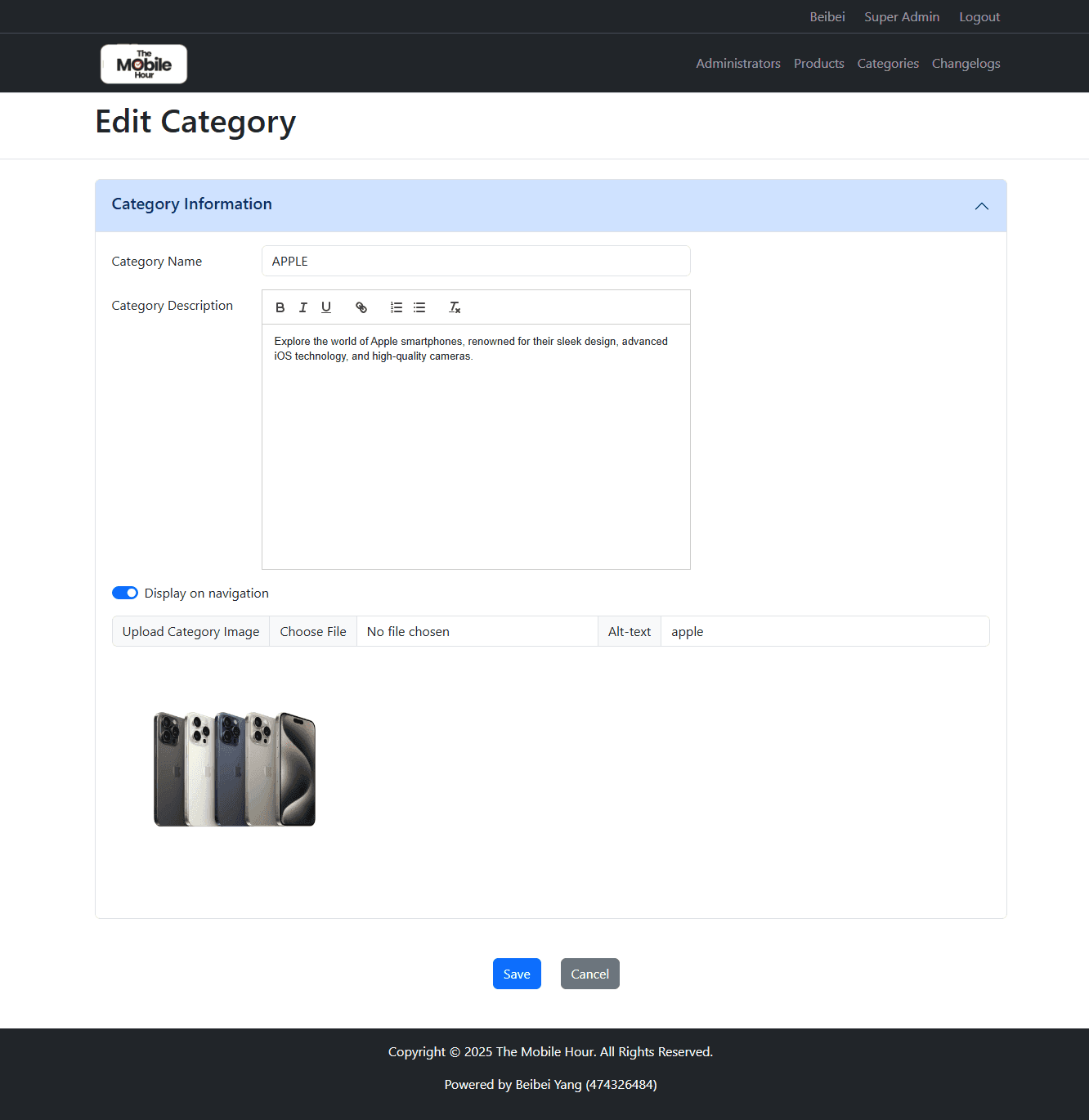
Task: Enable underline formatting in the editor
Action: coord(326,307)
